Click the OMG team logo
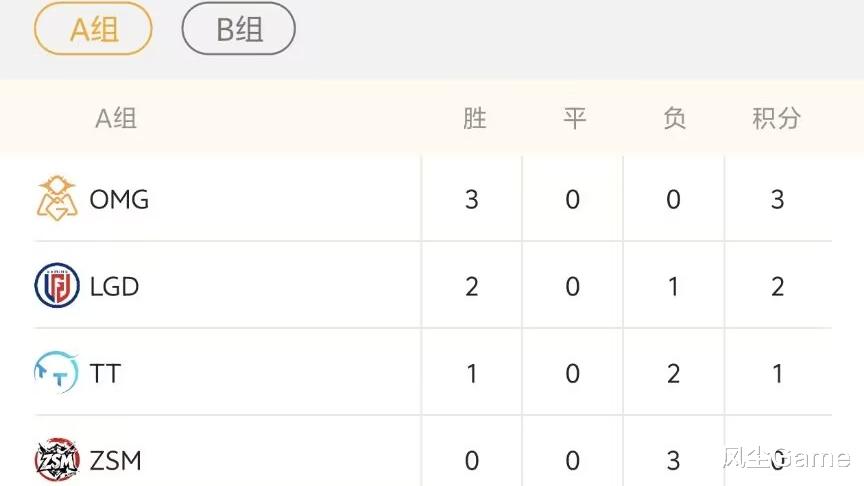 pyautogui.click(x=58, y=198)
